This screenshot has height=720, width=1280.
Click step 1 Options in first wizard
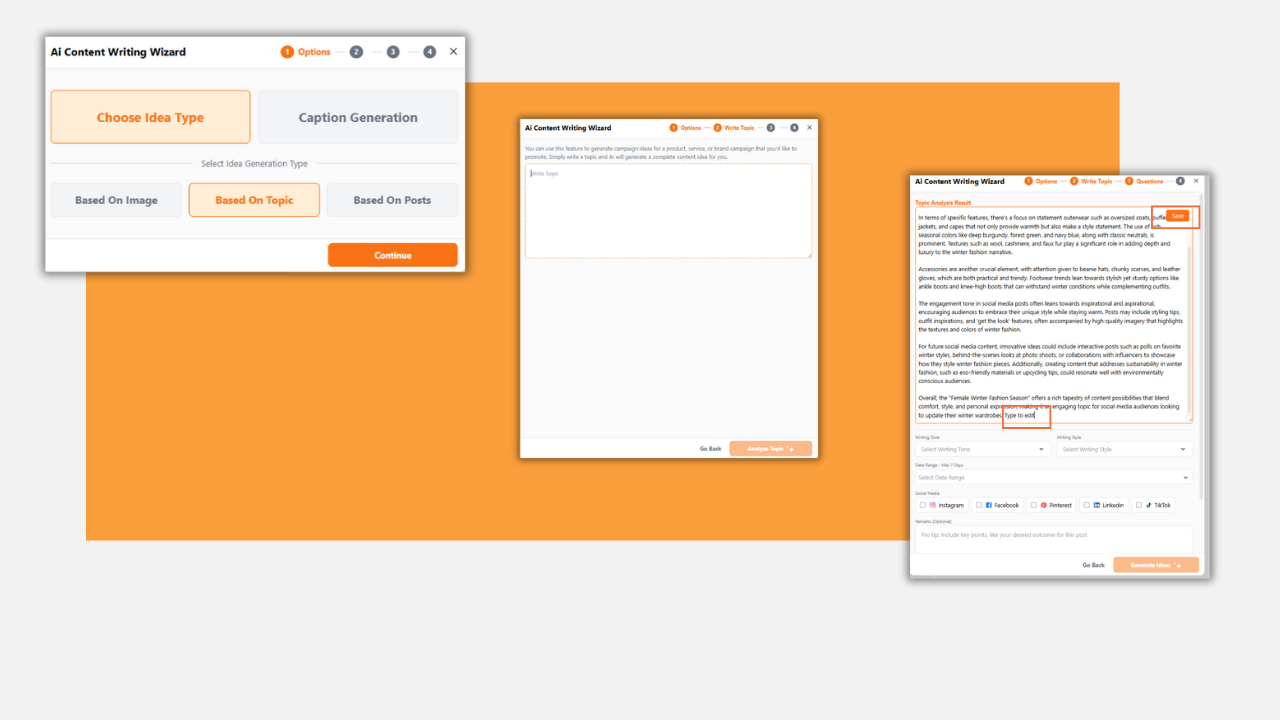click(x=306, y=52)
